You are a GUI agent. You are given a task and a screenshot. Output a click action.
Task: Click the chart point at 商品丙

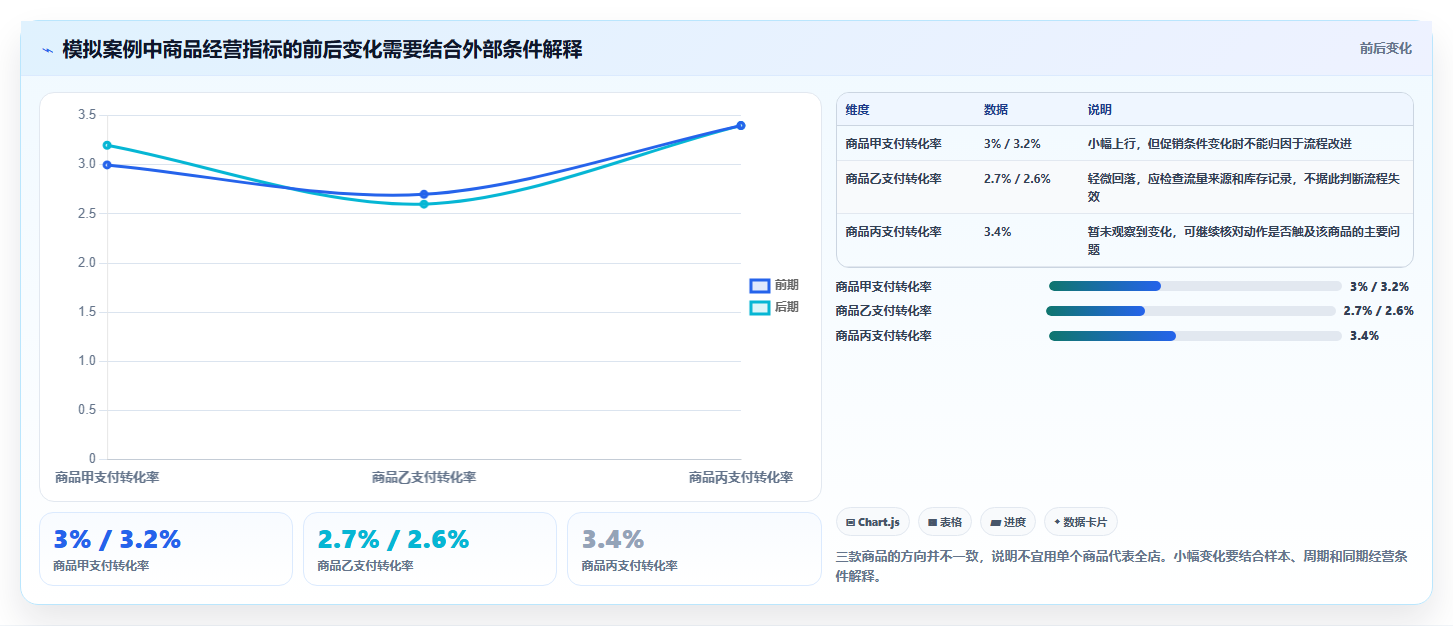pyautogui.click(x=741, y=125)
